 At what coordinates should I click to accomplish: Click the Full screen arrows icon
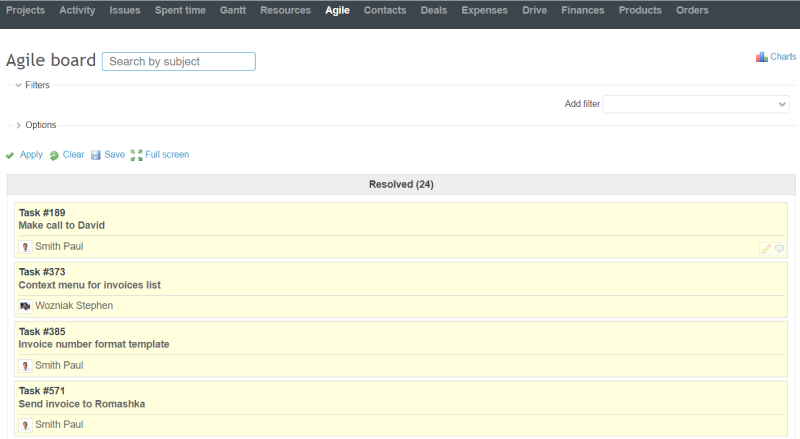137,155
